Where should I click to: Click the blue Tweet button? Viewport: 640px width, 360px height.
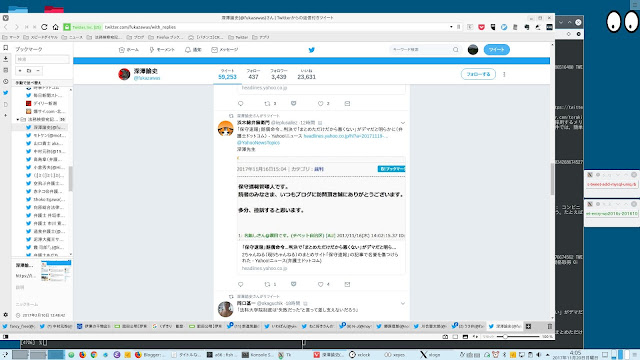[x=496, y=50]
